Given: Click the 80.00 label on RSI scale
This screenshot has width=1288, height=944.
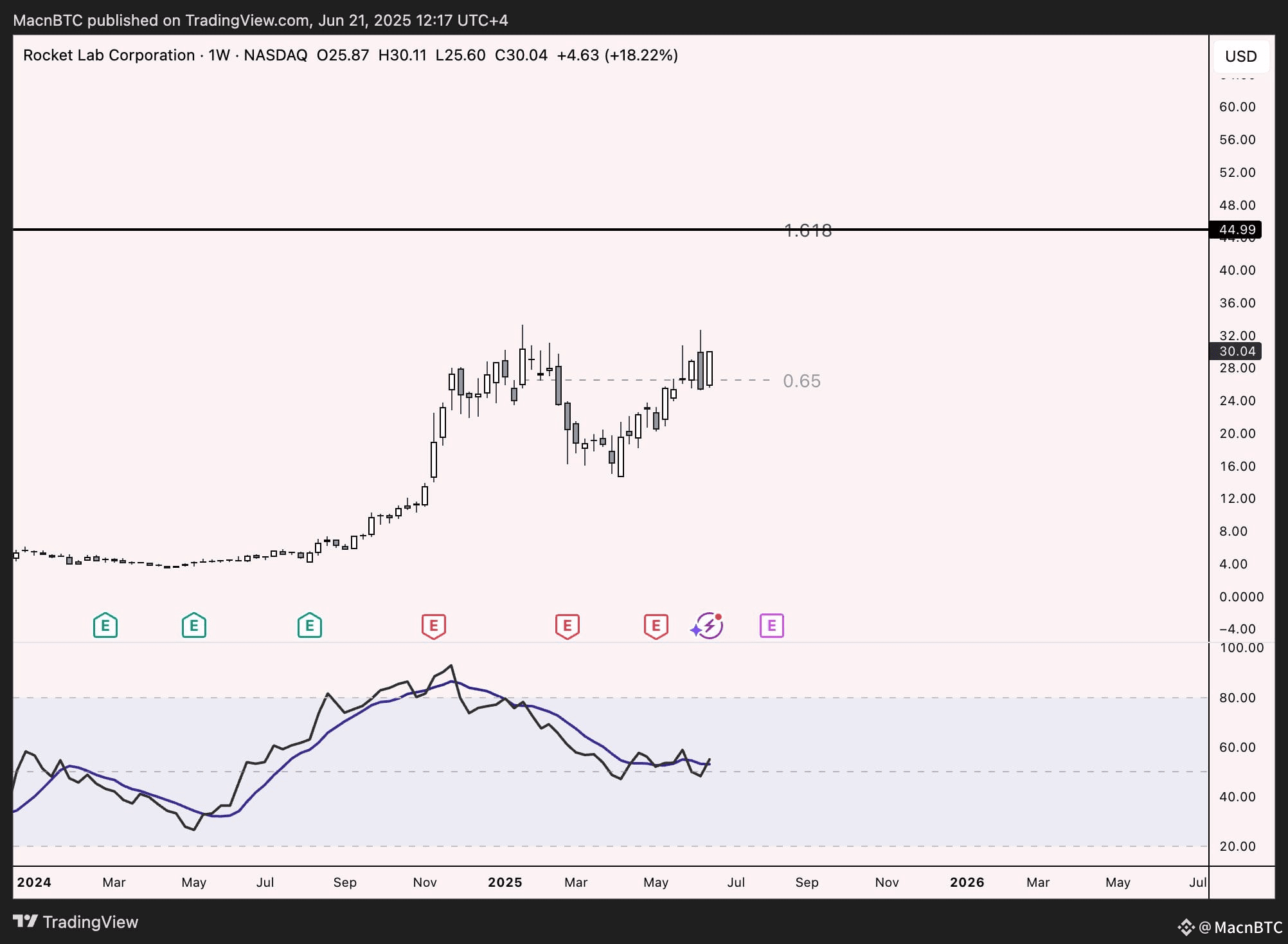Looking at the screenshot, I should coord(1238,698).
